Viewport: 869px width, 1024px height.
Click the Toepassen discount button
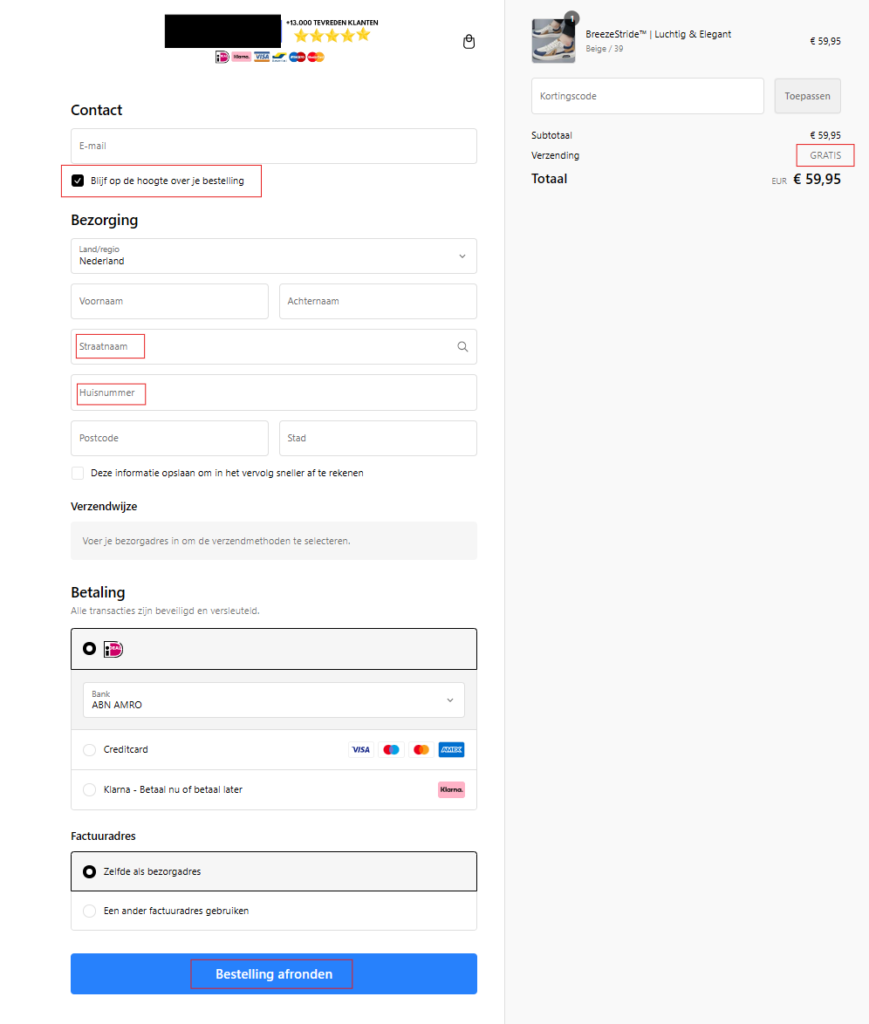(x=808, y=96)
